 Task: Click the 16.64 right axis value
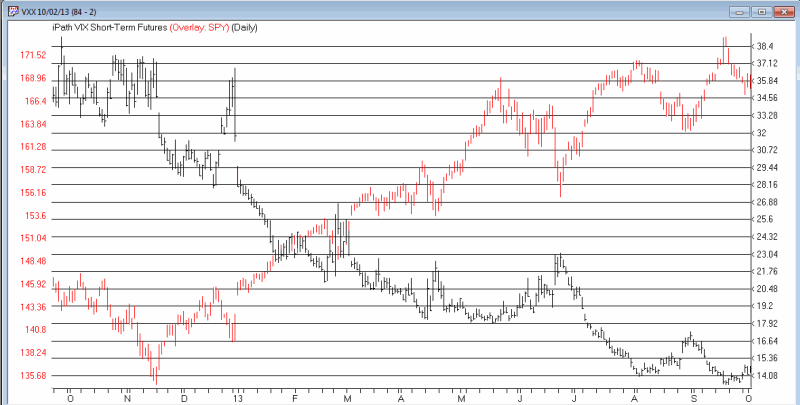pos(767,341)
